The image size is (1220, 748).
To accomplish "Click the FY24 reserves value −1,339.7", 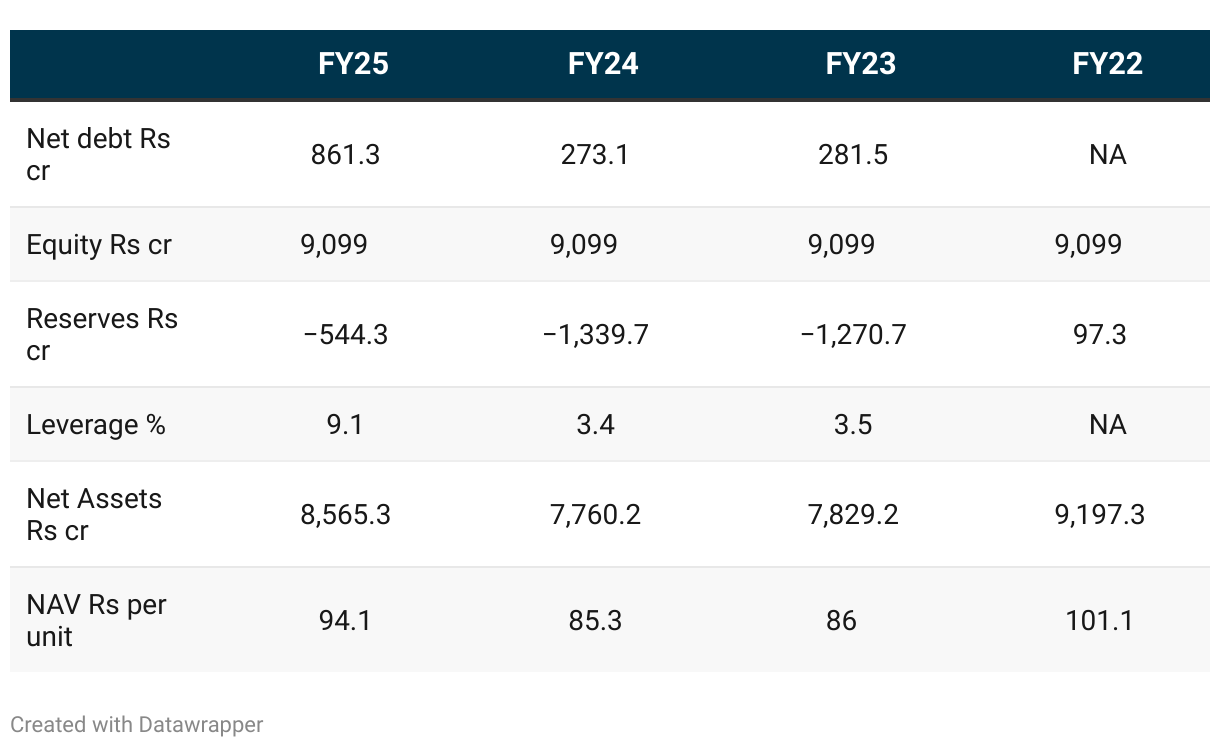I will click(596, 335).
